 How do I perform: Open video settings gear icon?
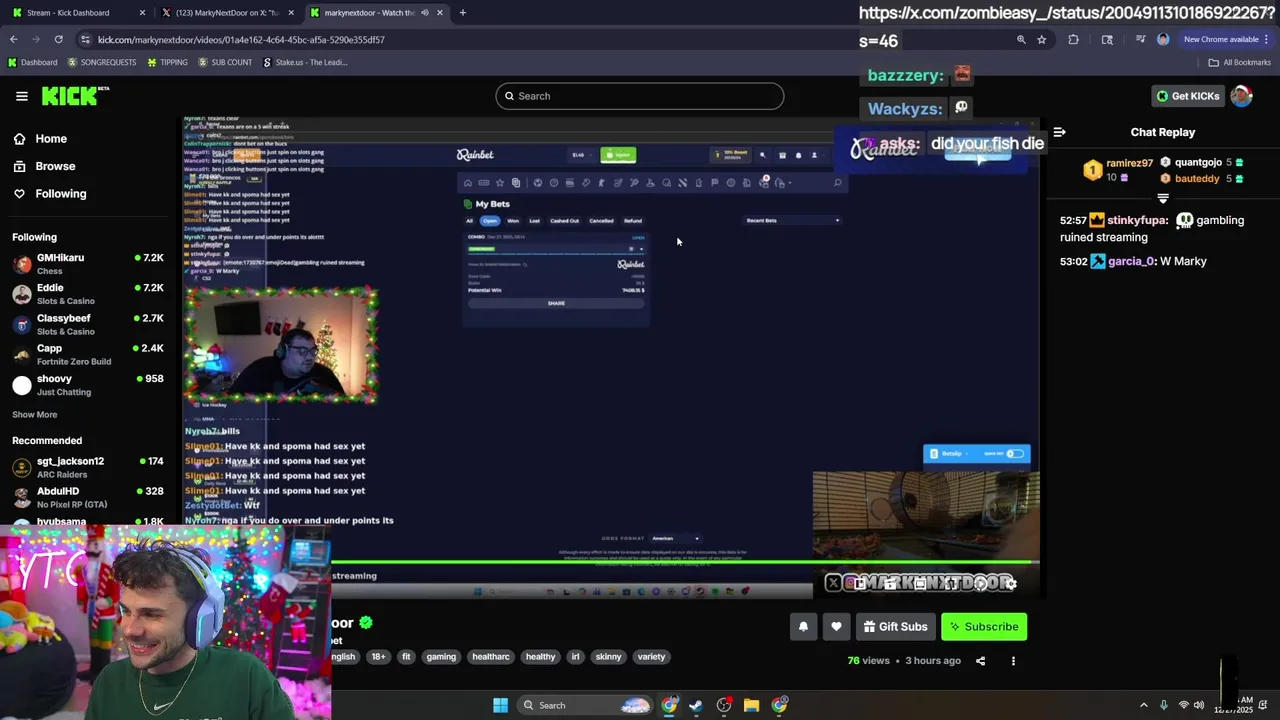pos(1011,583)
